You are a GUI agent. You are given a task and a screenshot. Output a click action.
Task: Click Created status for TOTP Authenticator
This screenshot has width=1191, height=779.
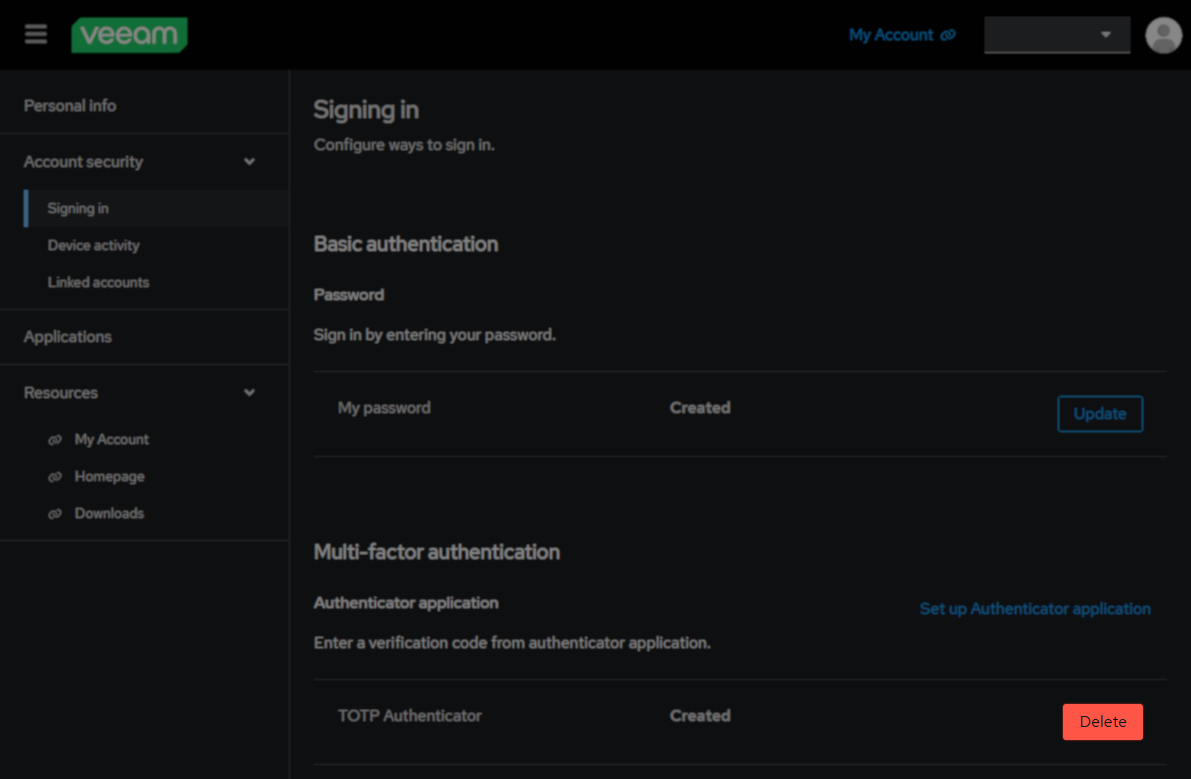700,716
